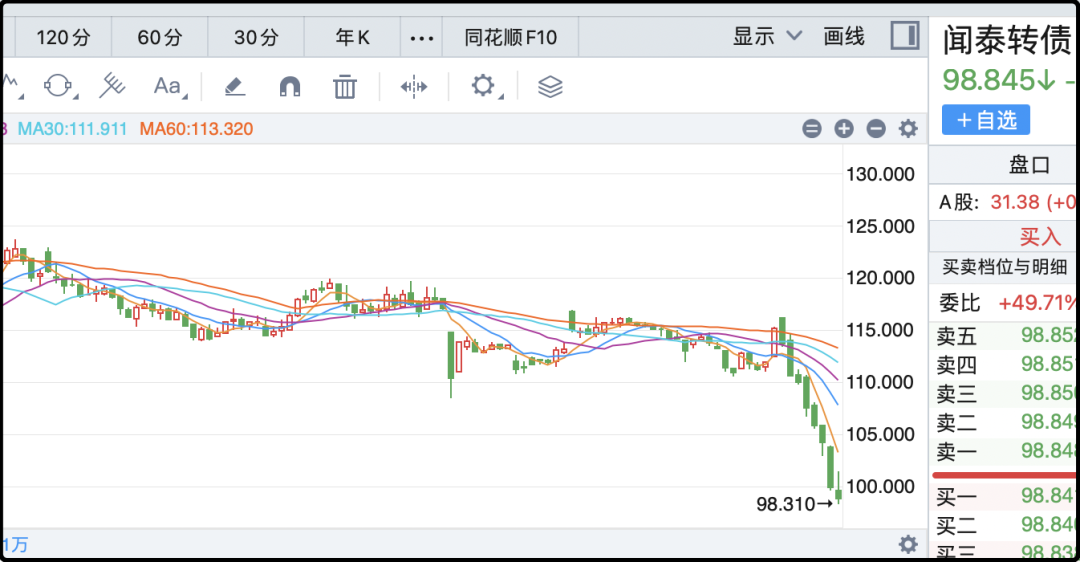Click the 委比 +49.71% value
1080x562 pixels.
(x=1037, y=302)
